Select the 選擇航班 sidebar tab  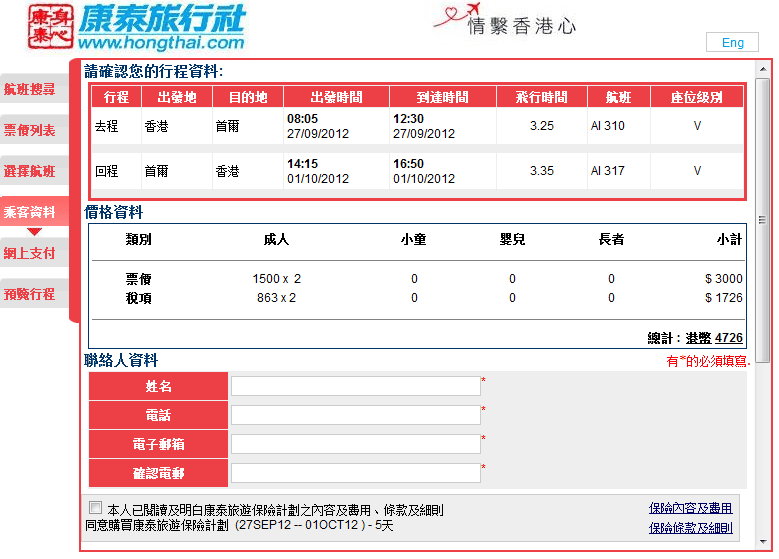[30, 171]
